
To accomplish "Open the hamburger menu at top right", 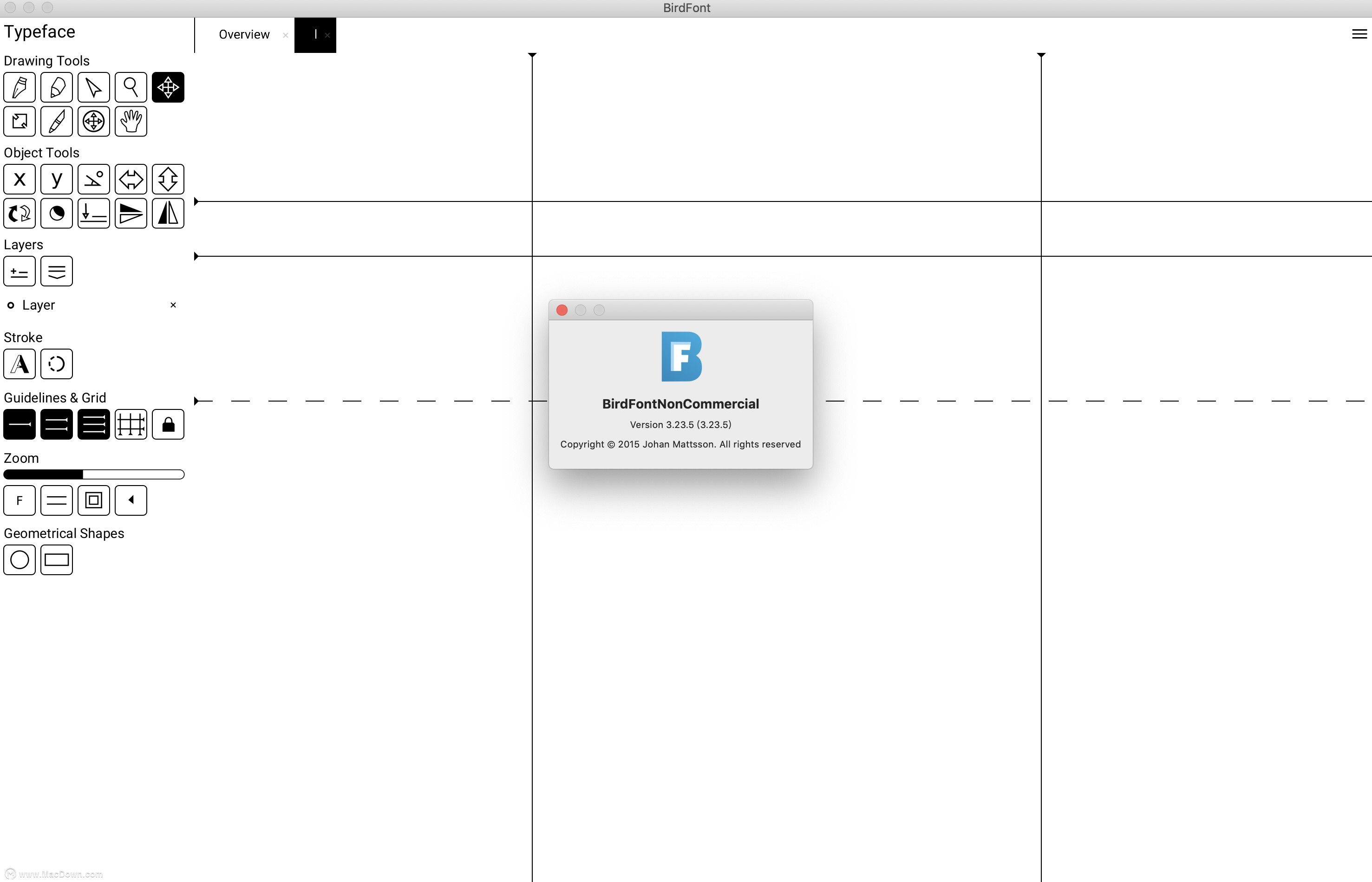I will pyautogui.click(x=1359, y=34).
